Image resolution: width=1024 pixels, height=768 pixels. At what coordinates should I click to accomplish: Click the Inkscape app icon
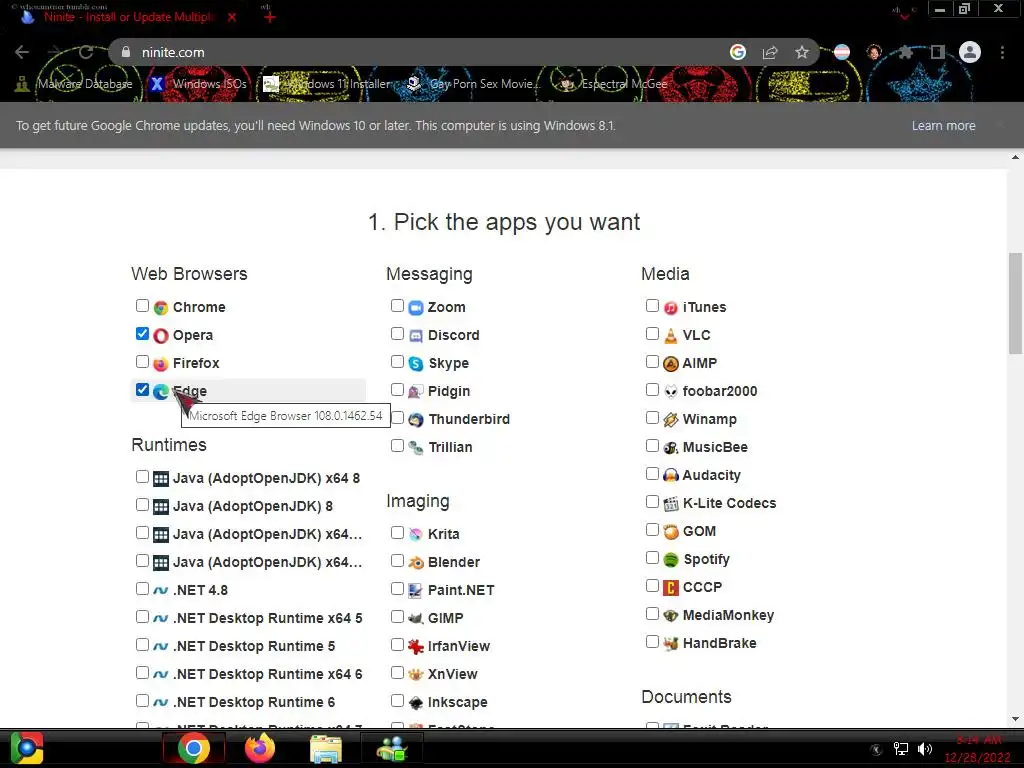416,703
